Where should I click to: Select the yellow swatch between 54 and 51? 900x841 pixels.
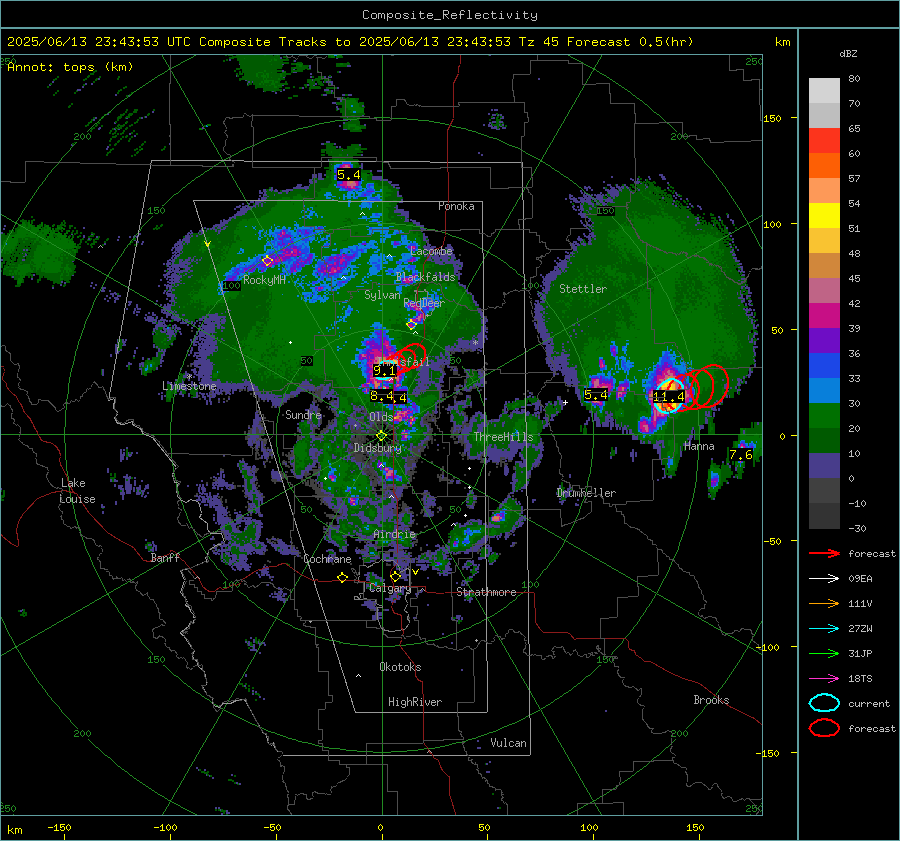[824, 216]
